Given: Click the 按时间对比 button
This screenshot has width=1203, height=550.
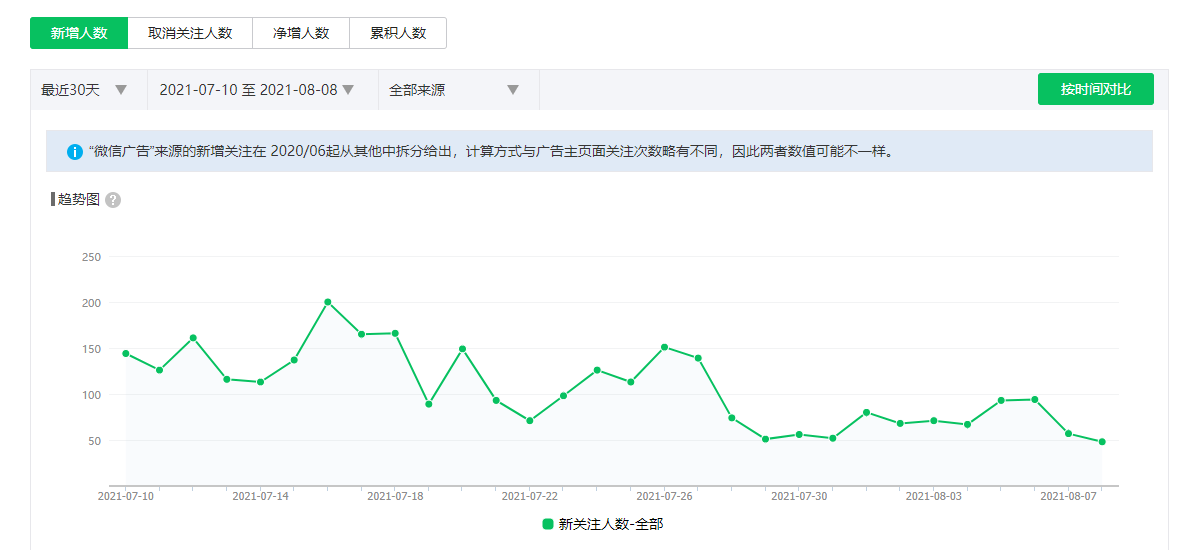Looking at the screenshot, I should [1096, 89].
